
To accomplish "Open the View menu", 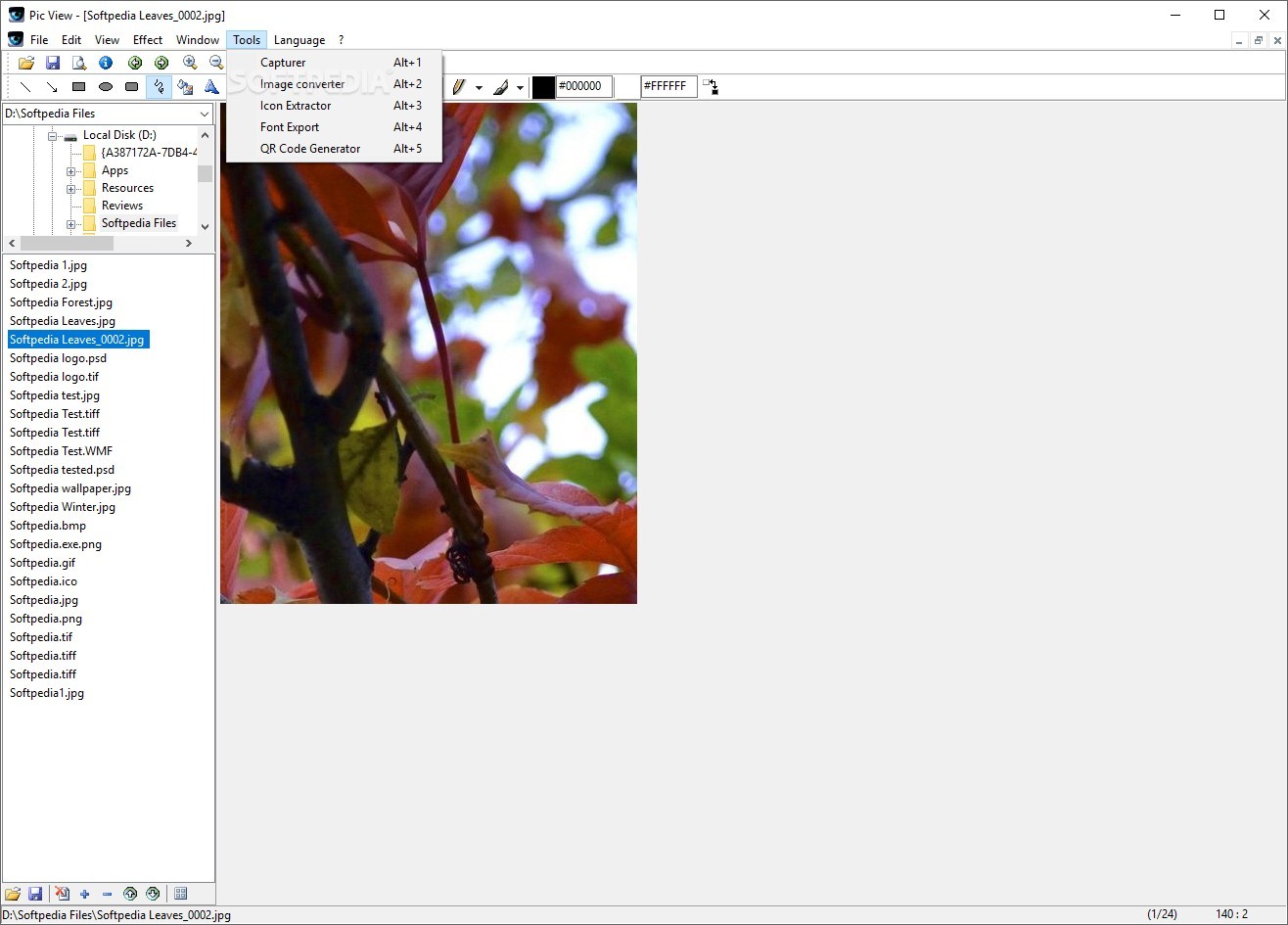I will coord(107,40).
